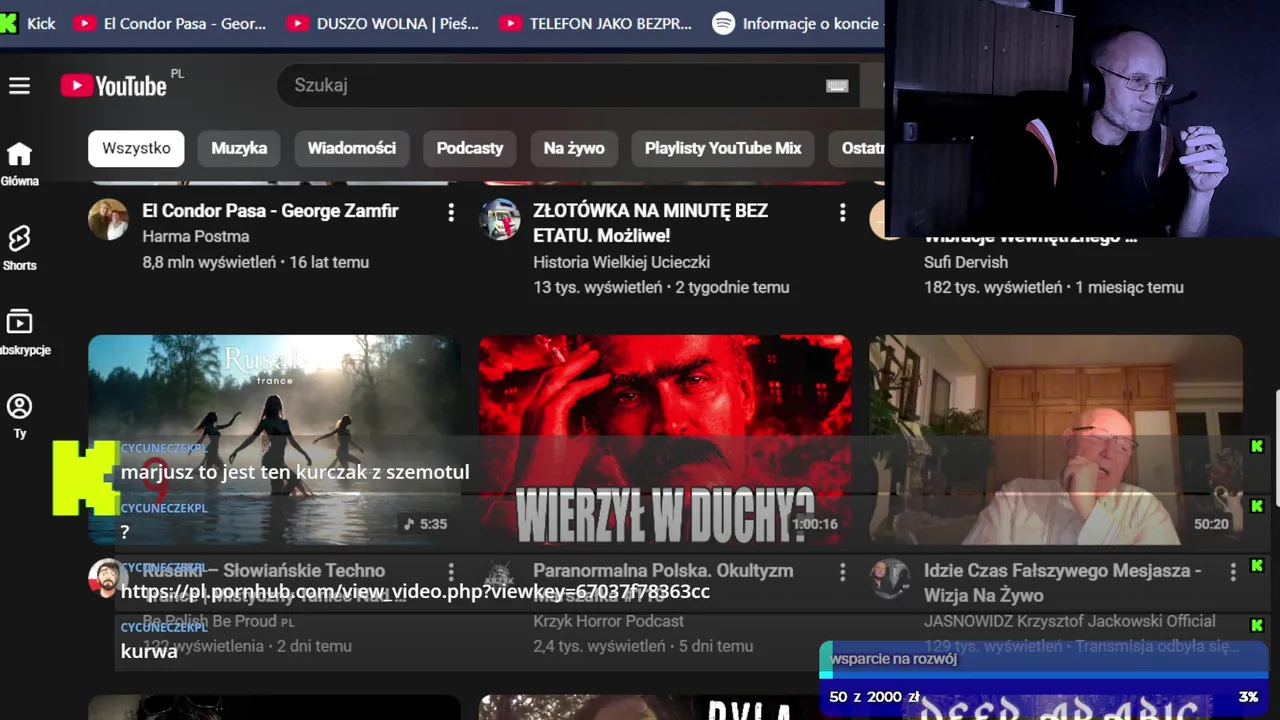The height and width of the screenshot is (720, 1280).
Task: Visit the Sufi Dervish channel
Action: (x=965, y=262)
